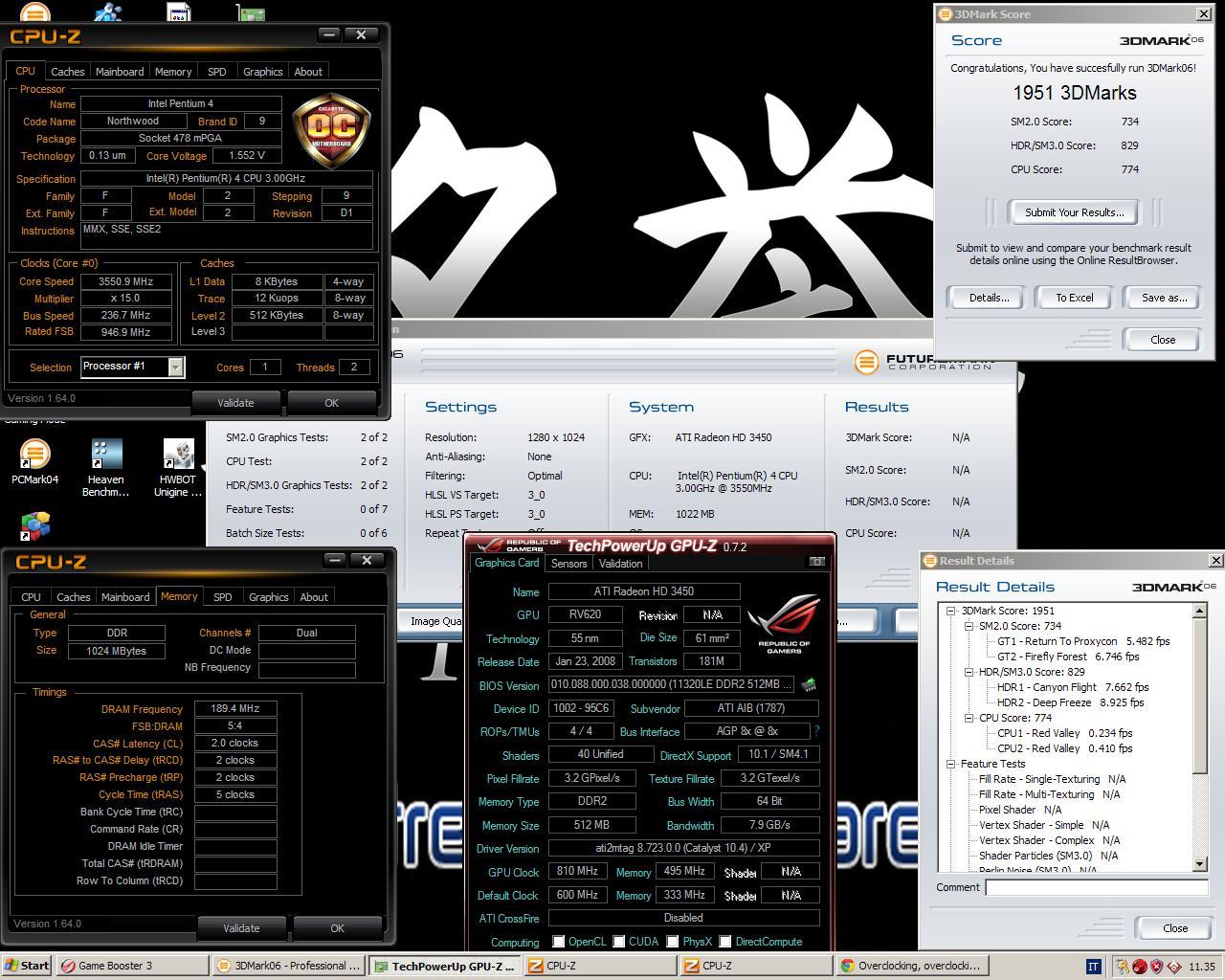
Task: Click the Comment input field
Action: 1096,887
